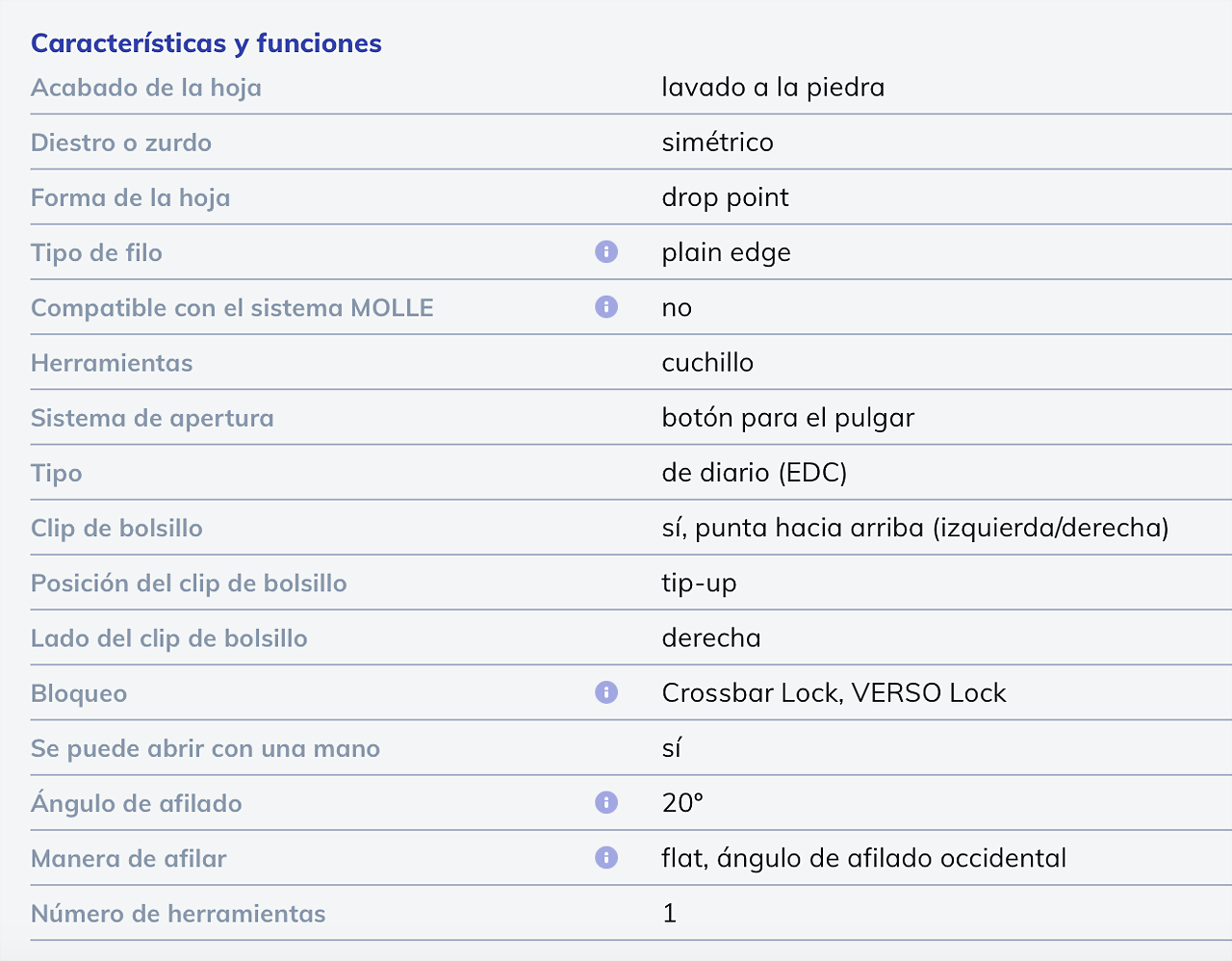Image resolution: width=1232 pixels, height=961 pixels.
Task: Click 'flat, ángulo de afilado occidental' text
Action: tap(863, 858)
